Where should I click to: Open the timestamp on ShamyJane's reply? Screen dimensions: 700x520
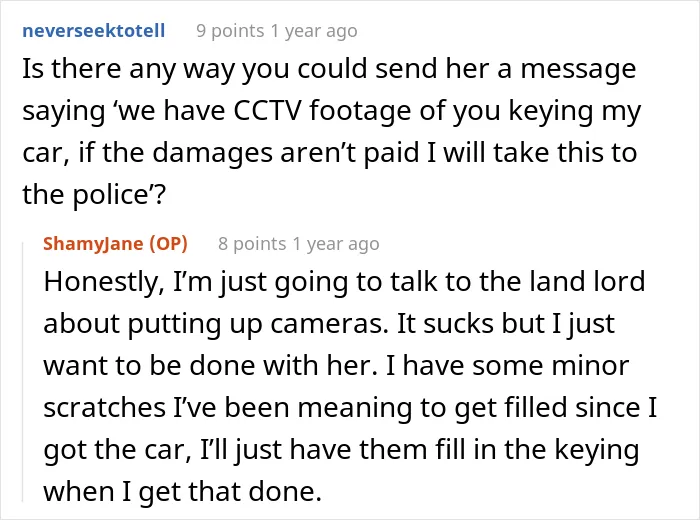[336, 244]
